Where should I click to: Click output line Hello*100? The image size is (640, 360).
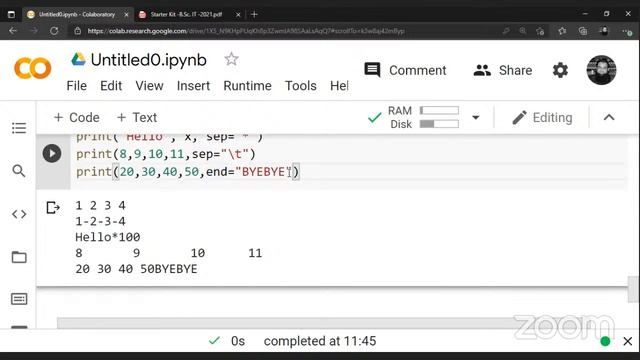[x=108, y=237]
